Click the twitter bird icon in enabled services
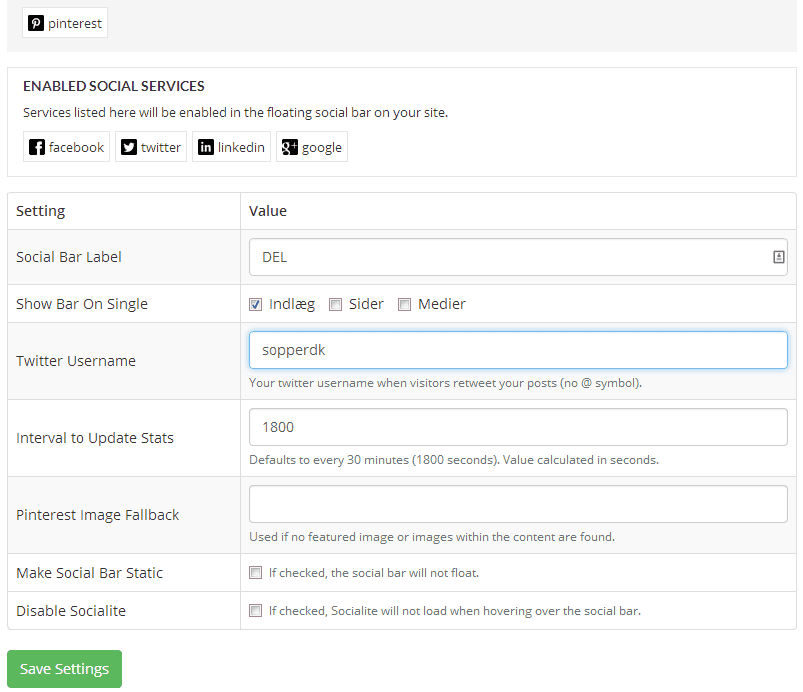 (129, 147)
